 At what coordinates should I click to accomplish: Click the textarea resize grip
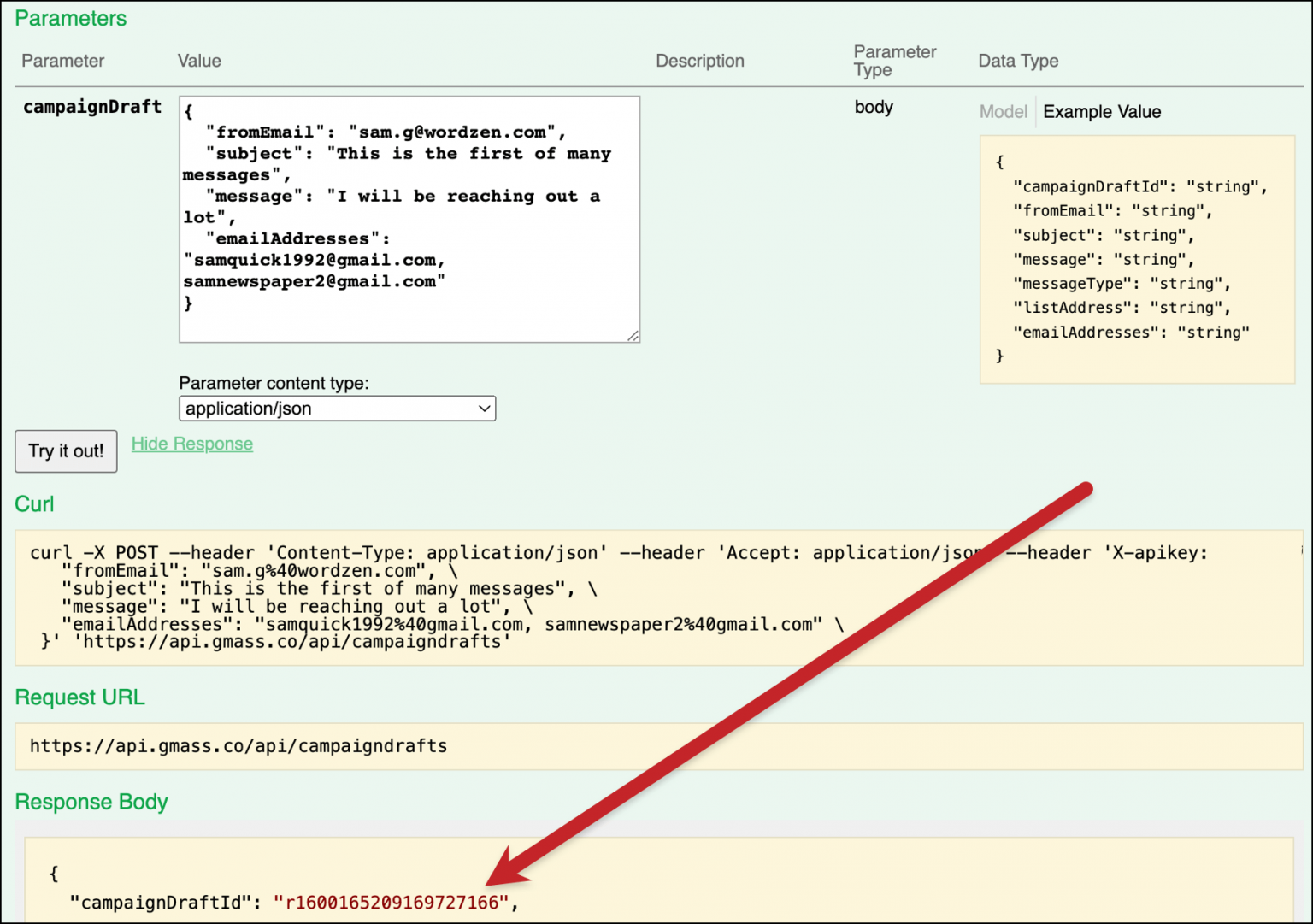pos(634,337)
